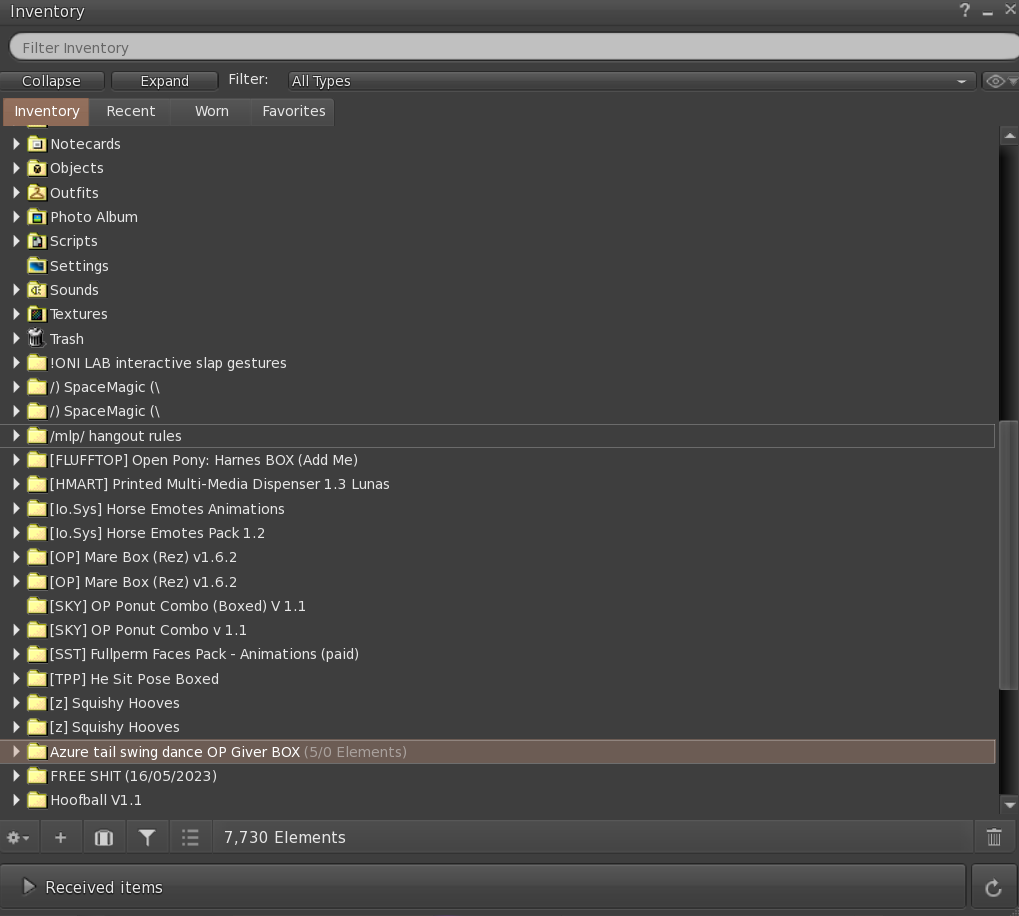This screenshot has height=916, width=1019.
Task: Click the Expand button
Action: 164,81
